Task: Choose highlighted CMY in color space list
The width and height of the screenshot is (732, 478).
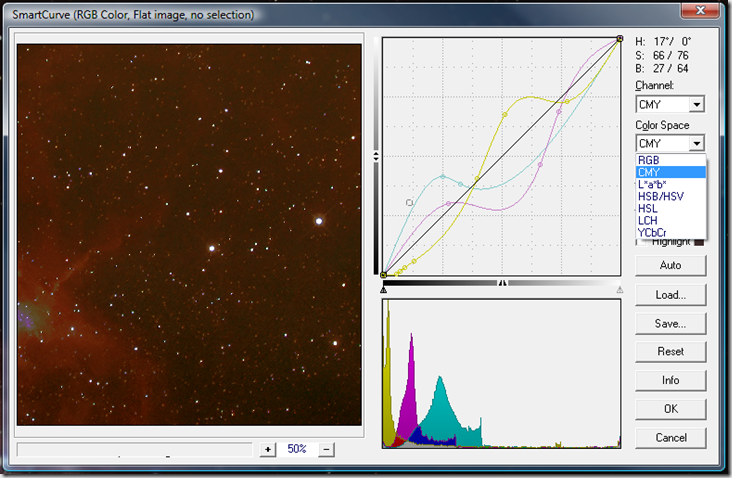Action: pyautogui.click(x=670, y=172)
